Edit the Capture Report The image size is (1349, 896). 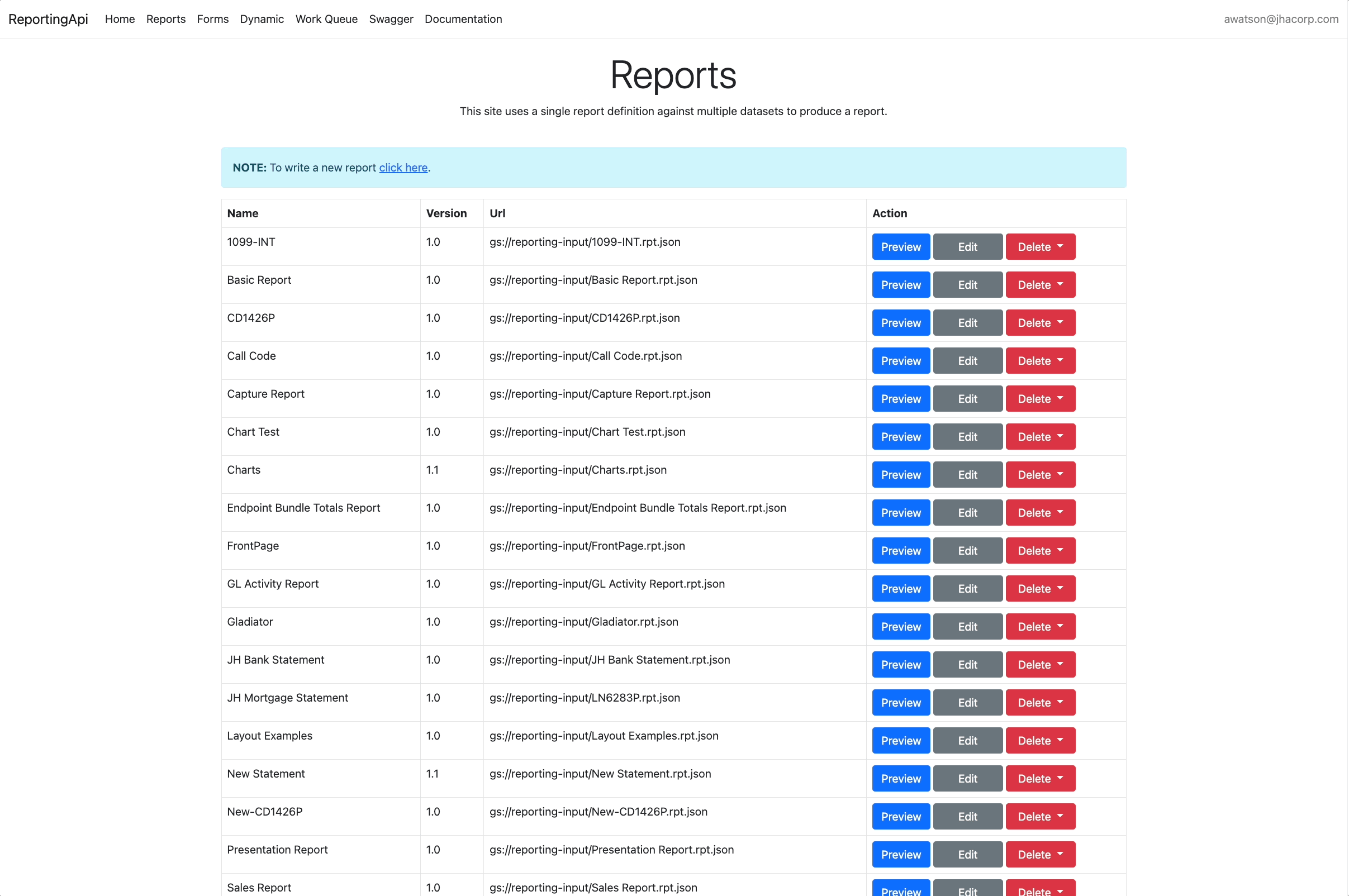967,399
